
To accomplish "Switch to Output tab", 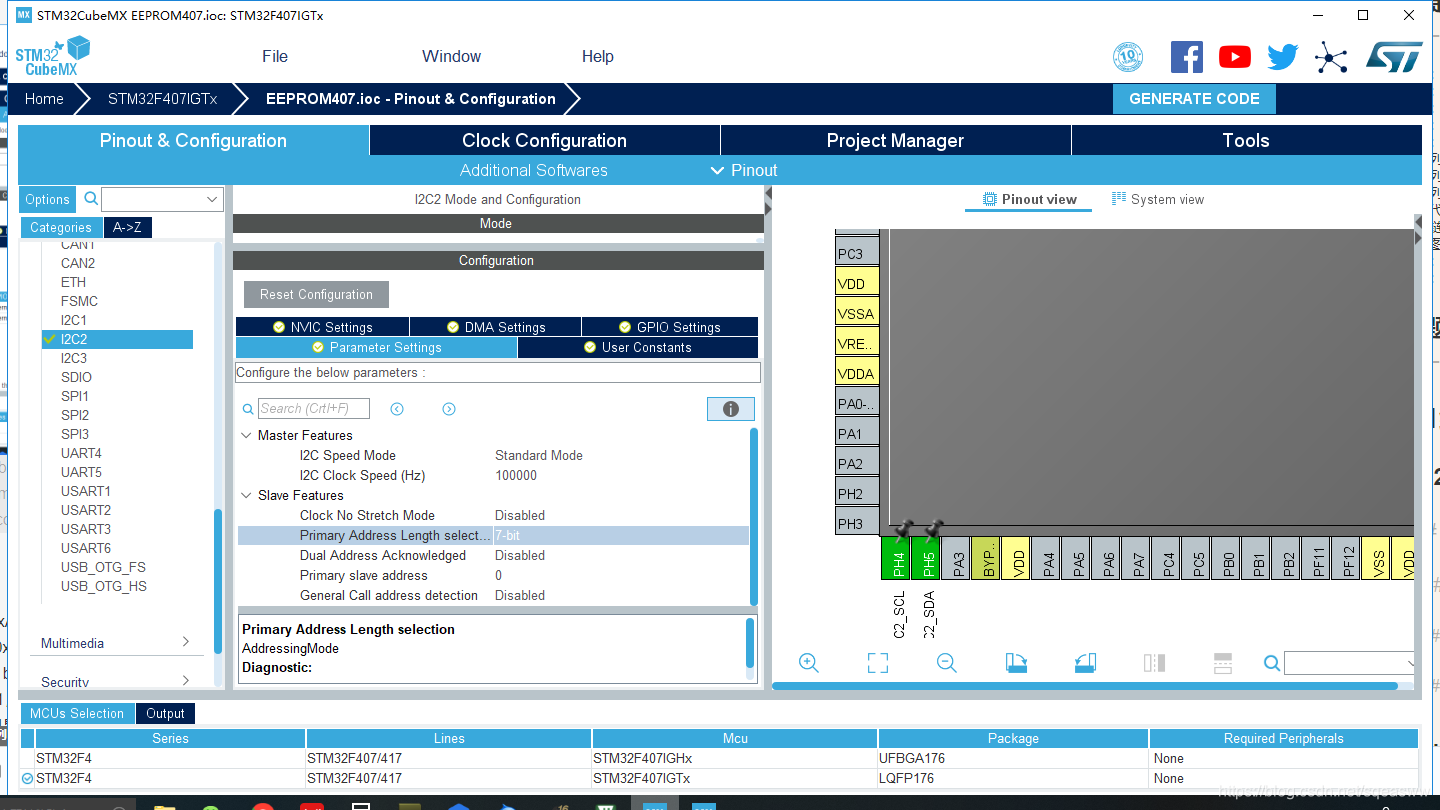I will point(165,713).
